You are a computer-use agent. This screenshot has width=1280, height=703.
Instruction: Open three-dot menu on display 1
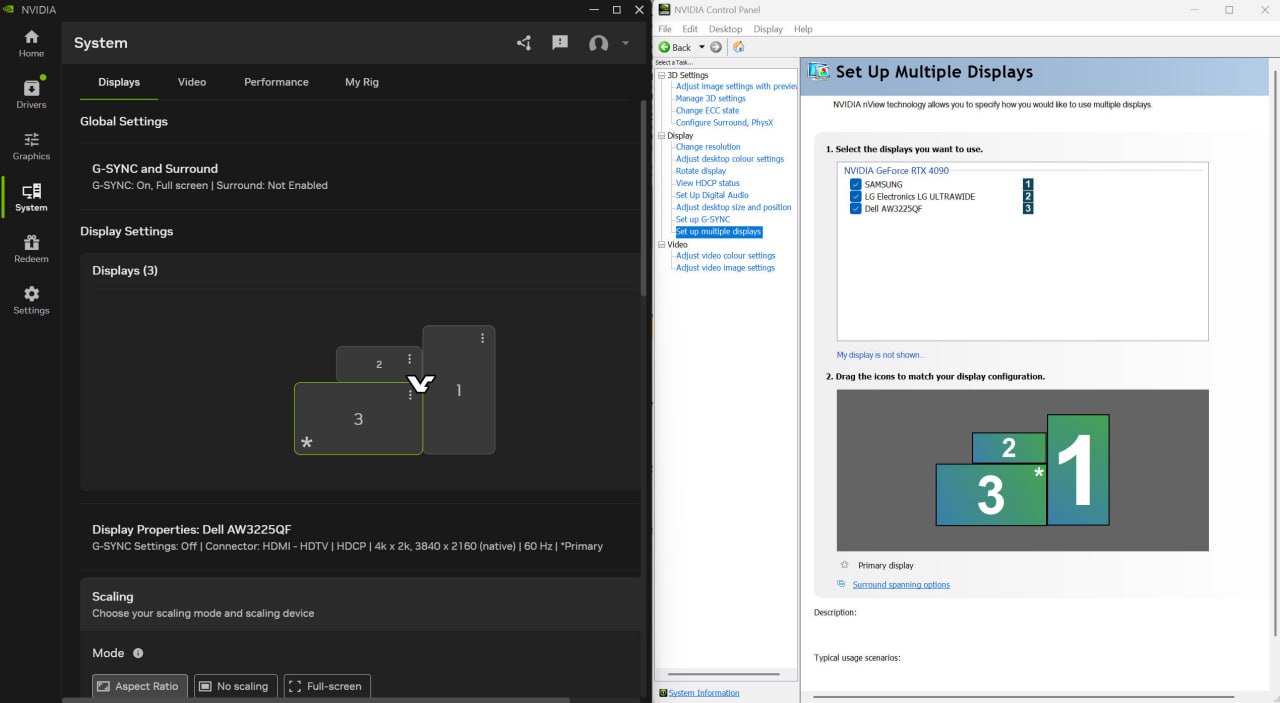483,338
